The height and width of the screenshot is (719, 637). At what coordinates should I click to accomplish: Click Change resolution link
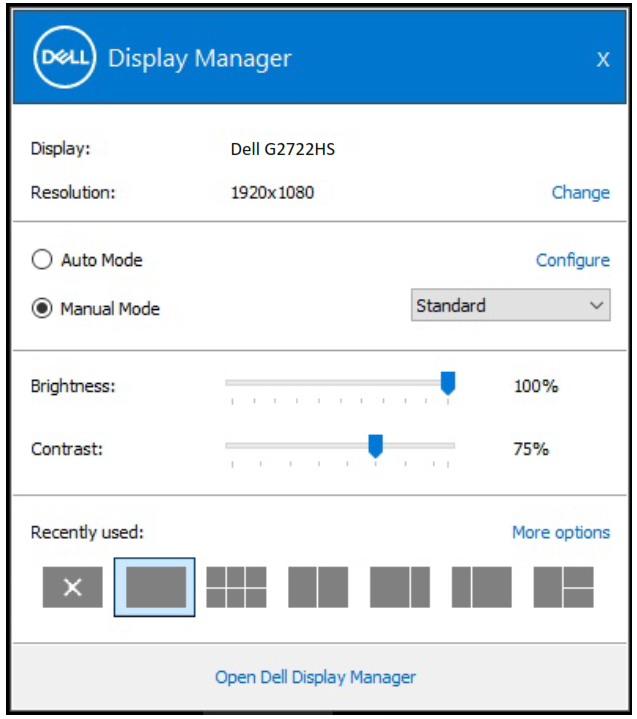(x=581, y=192)
